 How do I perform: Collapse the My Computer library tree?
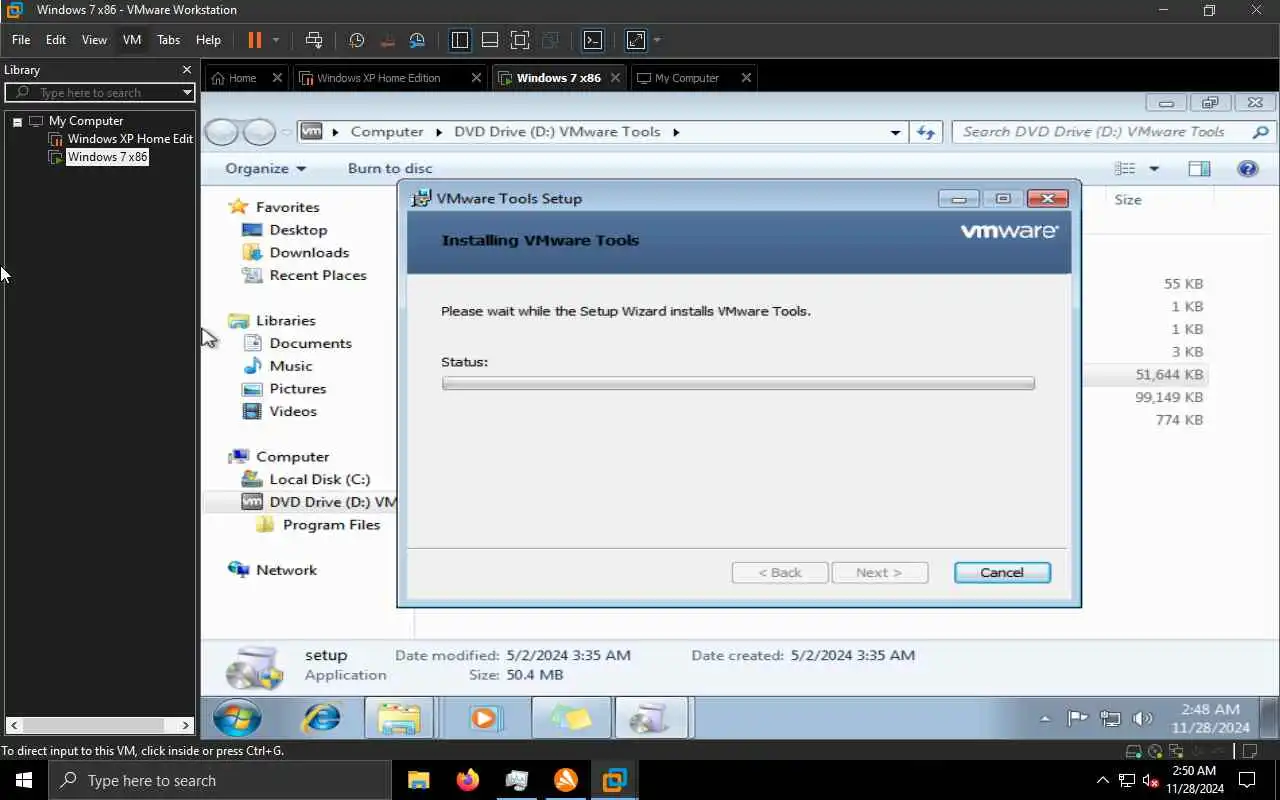click(x=17, y=122)
